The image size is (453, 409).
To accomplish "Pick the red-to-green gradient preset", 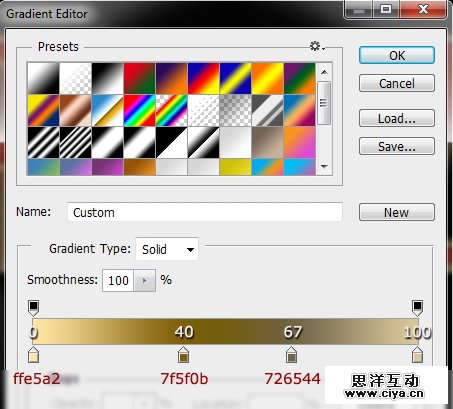I will coord(139,78).
